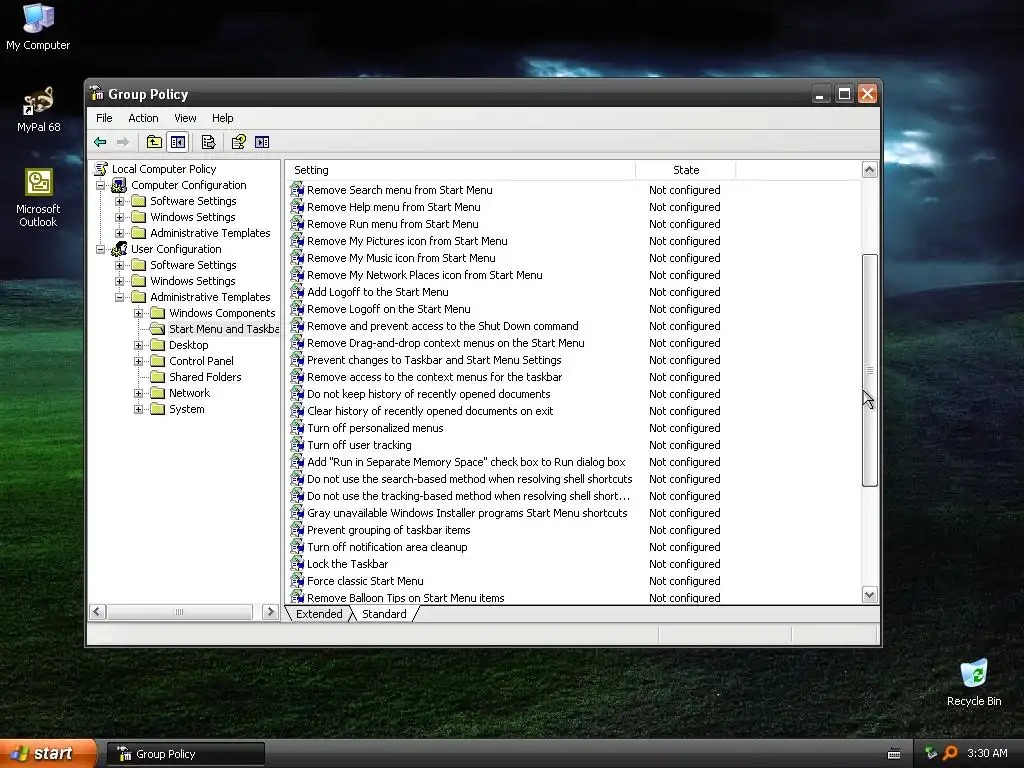Click the Local Computer Policy root icon

tap(101, 169)
